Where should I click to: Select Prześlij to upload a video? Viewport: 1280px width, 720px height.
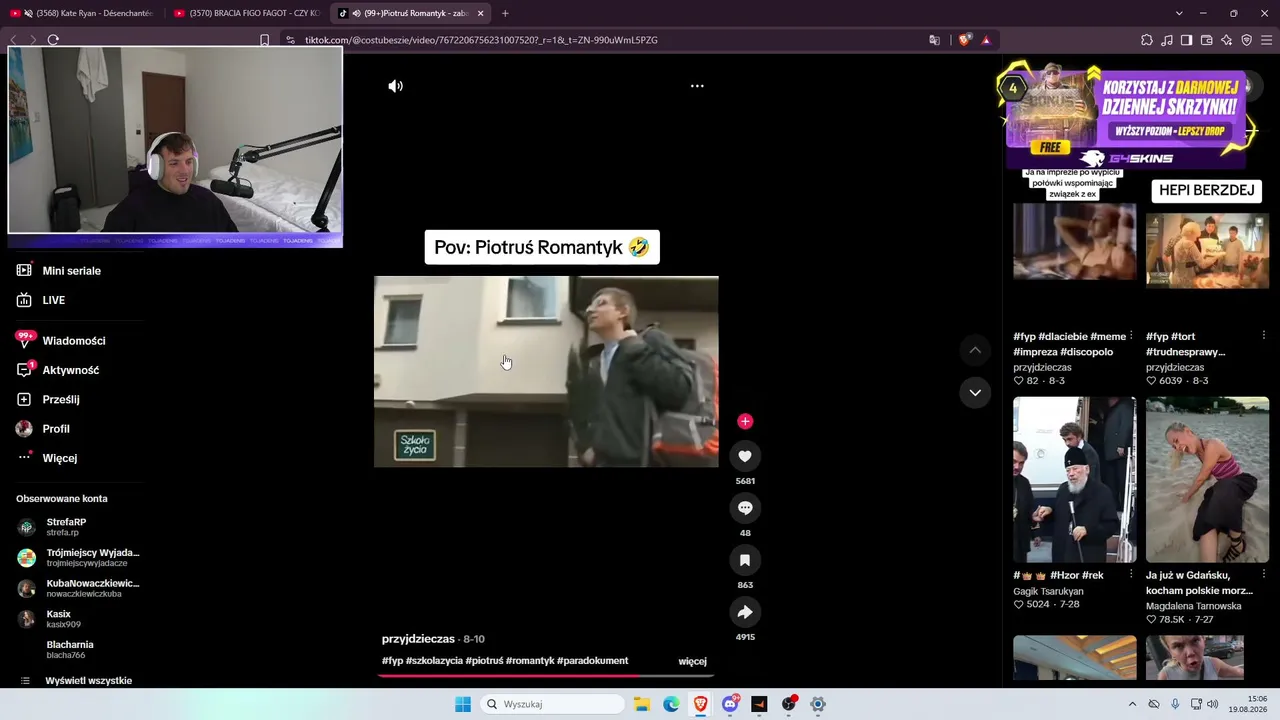pos(48,399)
